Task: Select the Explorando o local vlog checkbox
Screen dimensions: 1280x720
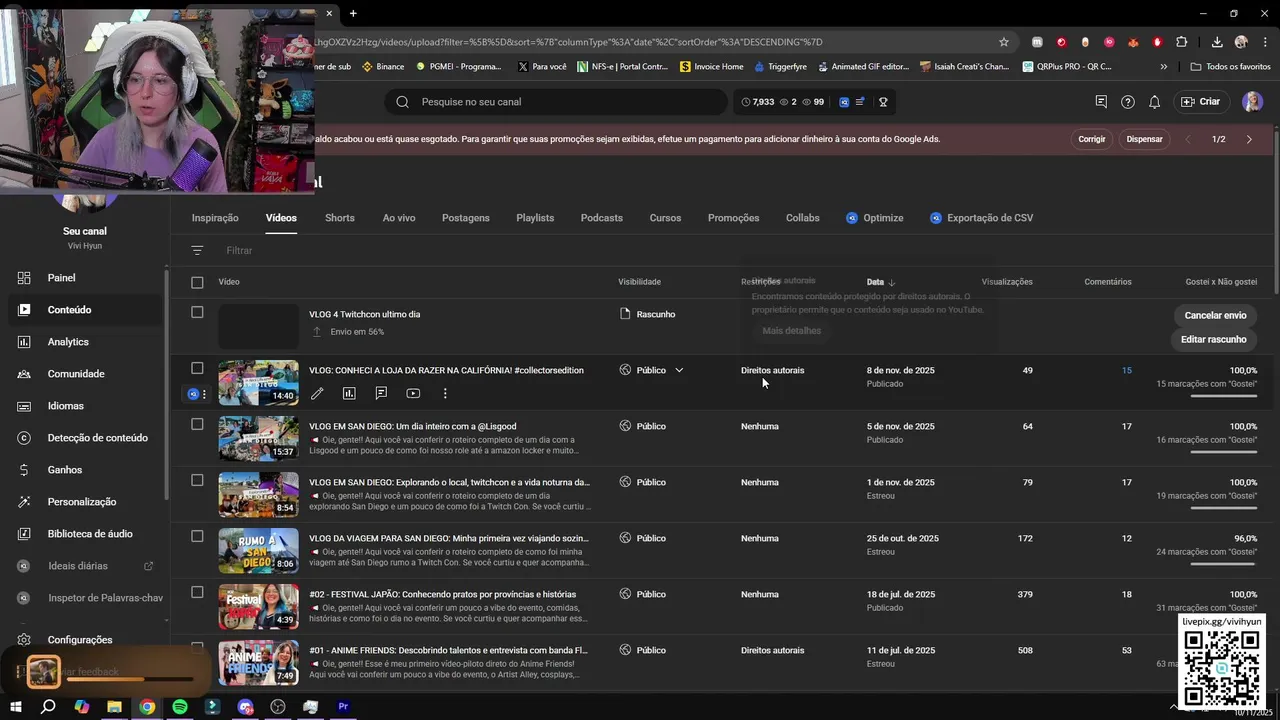Action: [x=197, y=480]
